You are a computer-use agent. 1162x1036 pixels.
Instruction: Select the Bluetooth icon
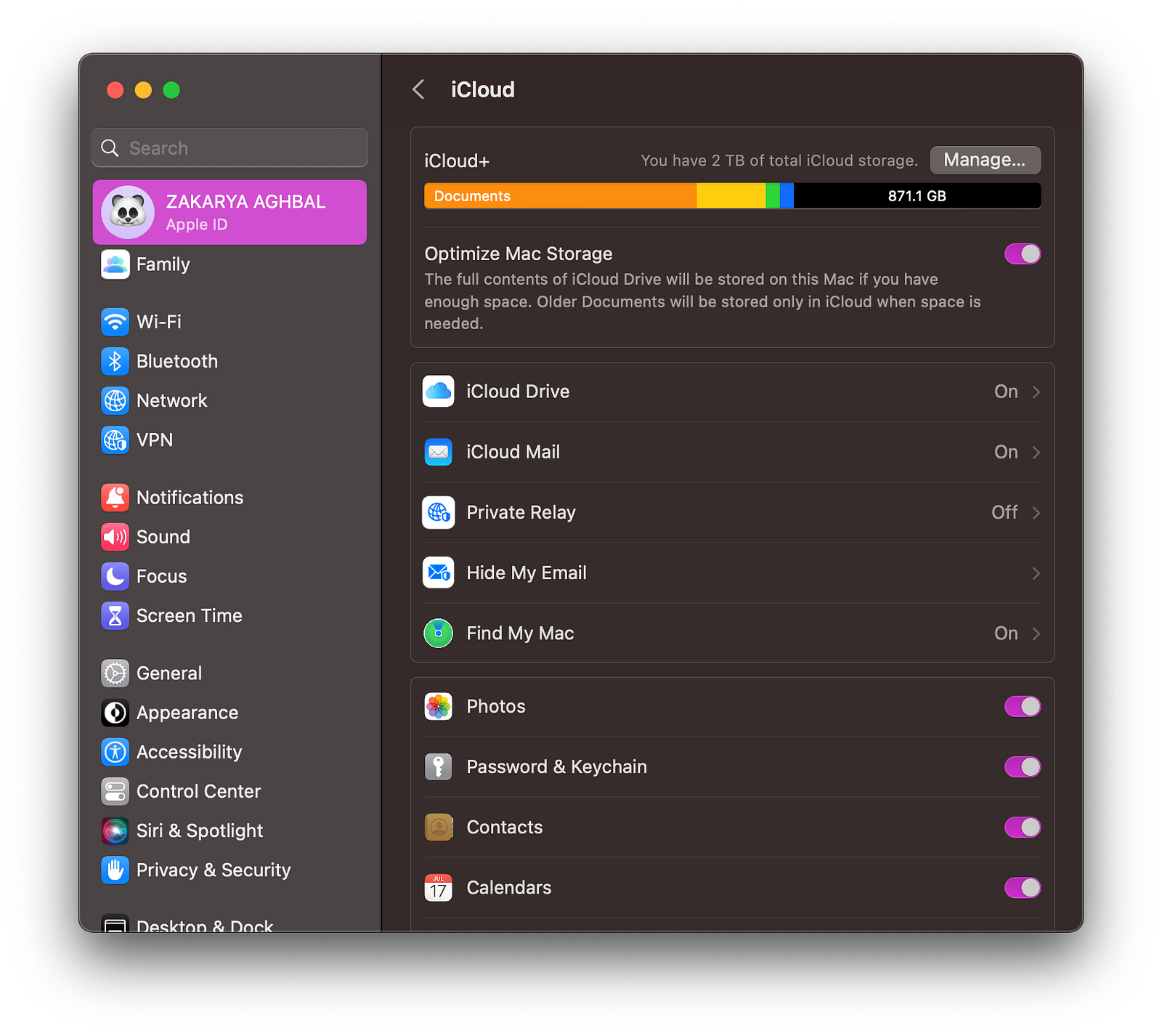[115, 361]
